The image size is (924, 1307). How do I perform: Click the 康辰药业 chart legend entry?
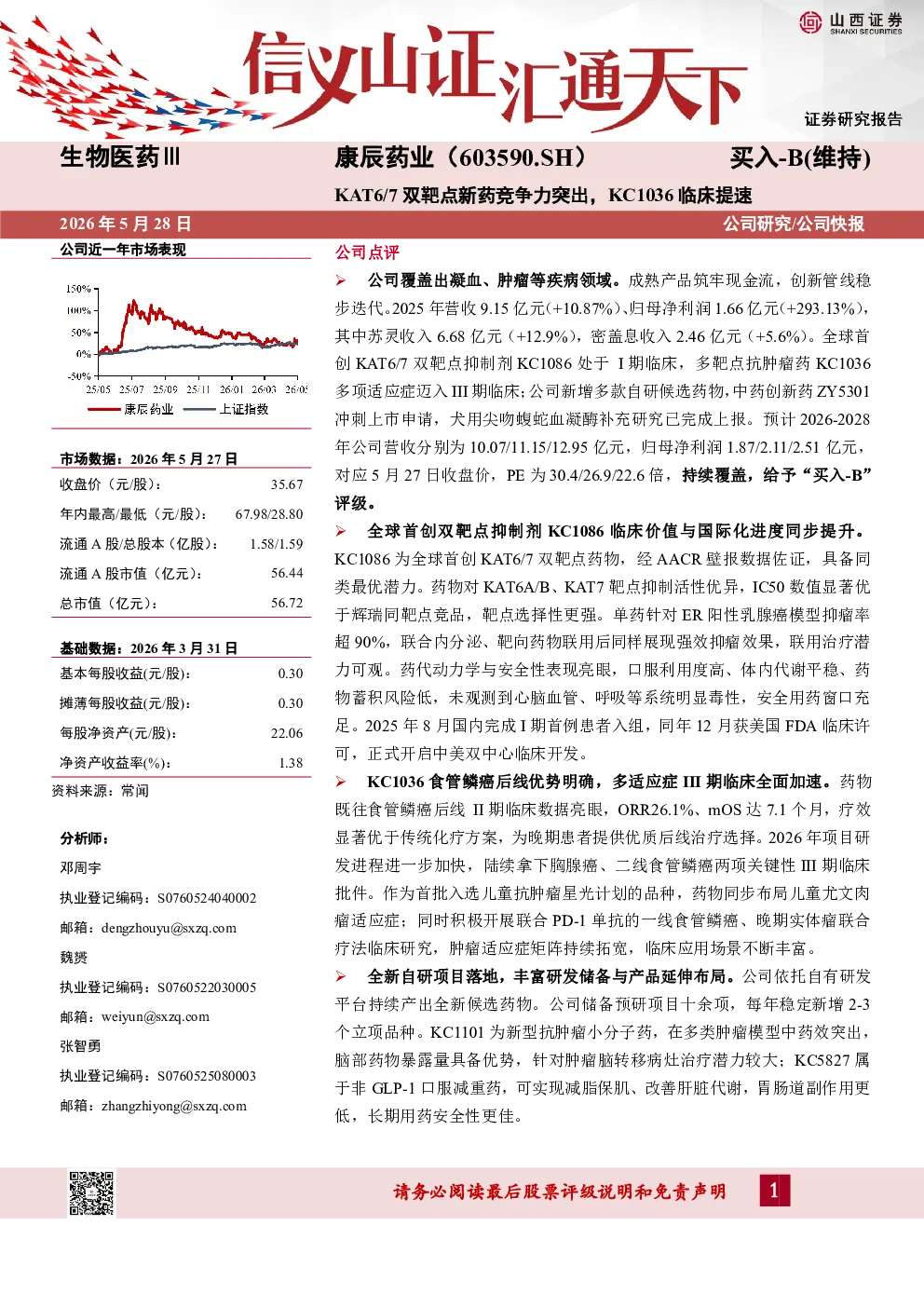[x=130, y=409]
